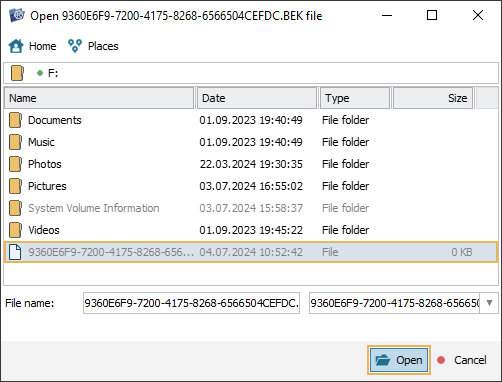Click the red dot Cancel icon
Screen dimensions: 502x382
tap(441, 360)
